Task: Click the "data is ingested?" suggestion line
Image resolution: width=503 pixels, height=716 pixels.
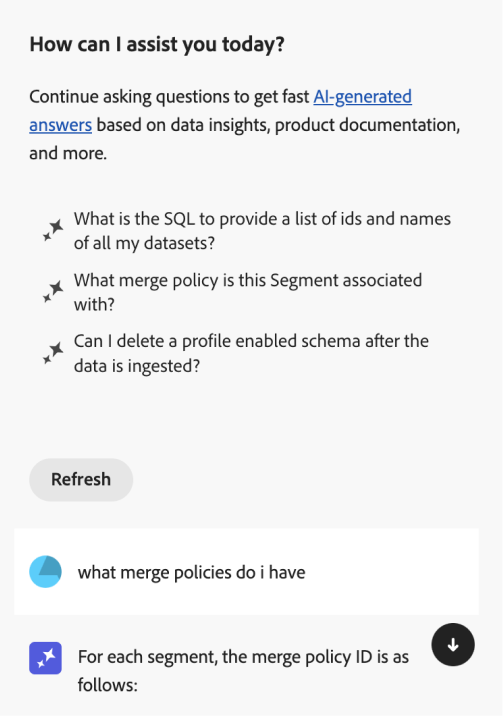Action: click(x=137, y=366)
